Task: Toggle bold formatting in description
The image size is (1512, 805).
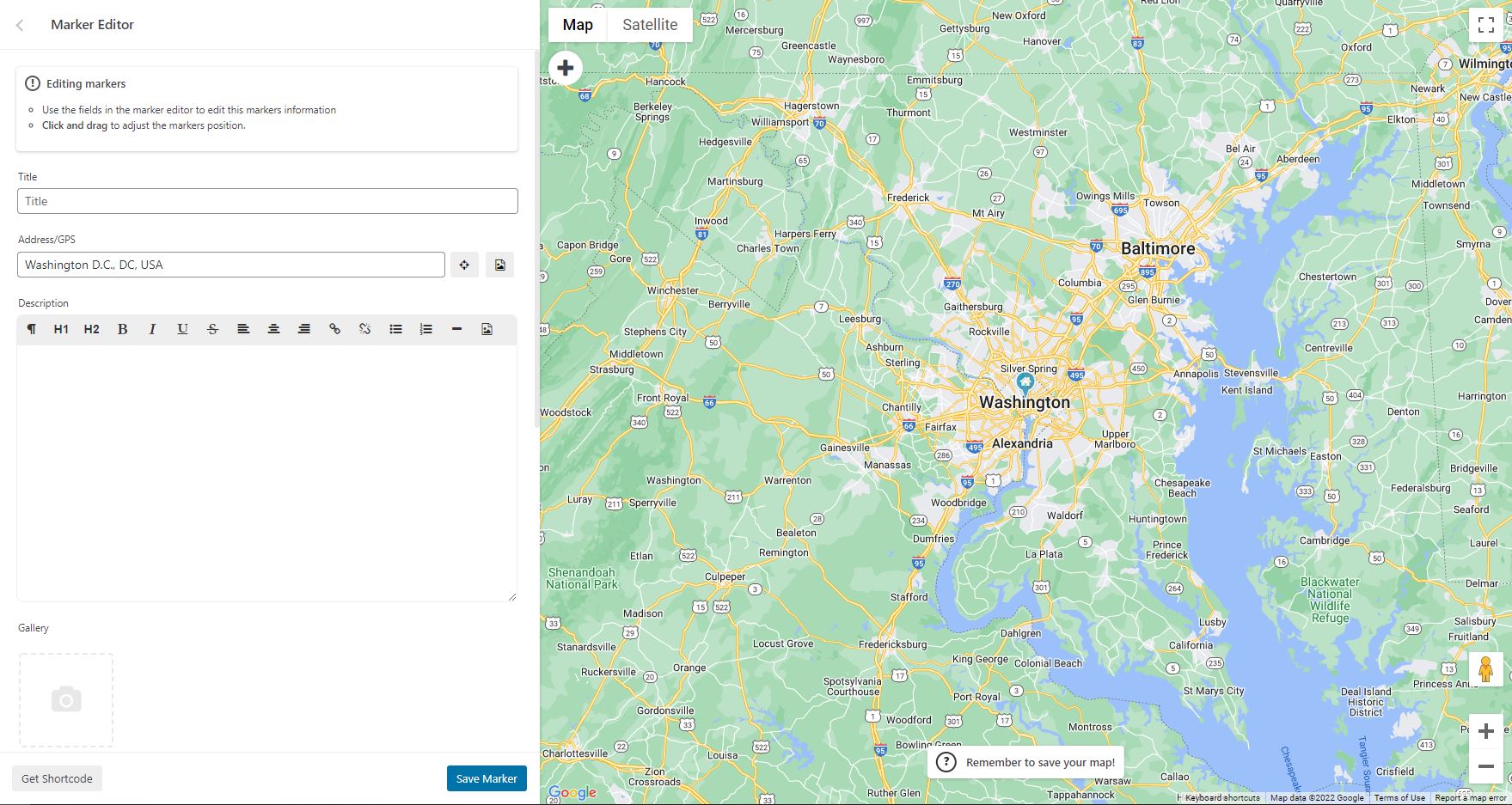Action: (122, 329)
